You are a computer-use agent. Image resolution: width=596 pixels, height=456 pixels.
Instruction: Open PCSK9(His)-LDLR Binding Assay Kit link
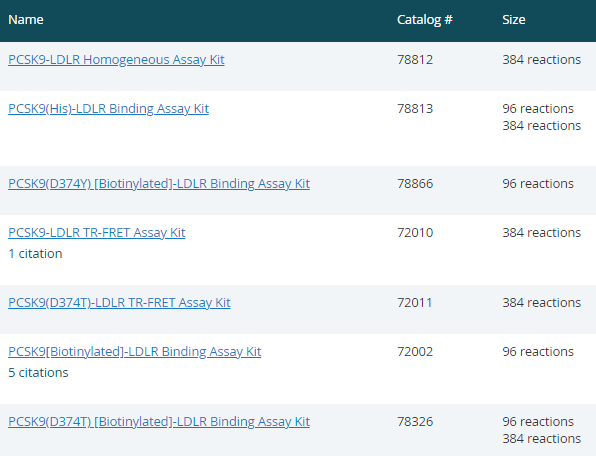coord(108,109)
